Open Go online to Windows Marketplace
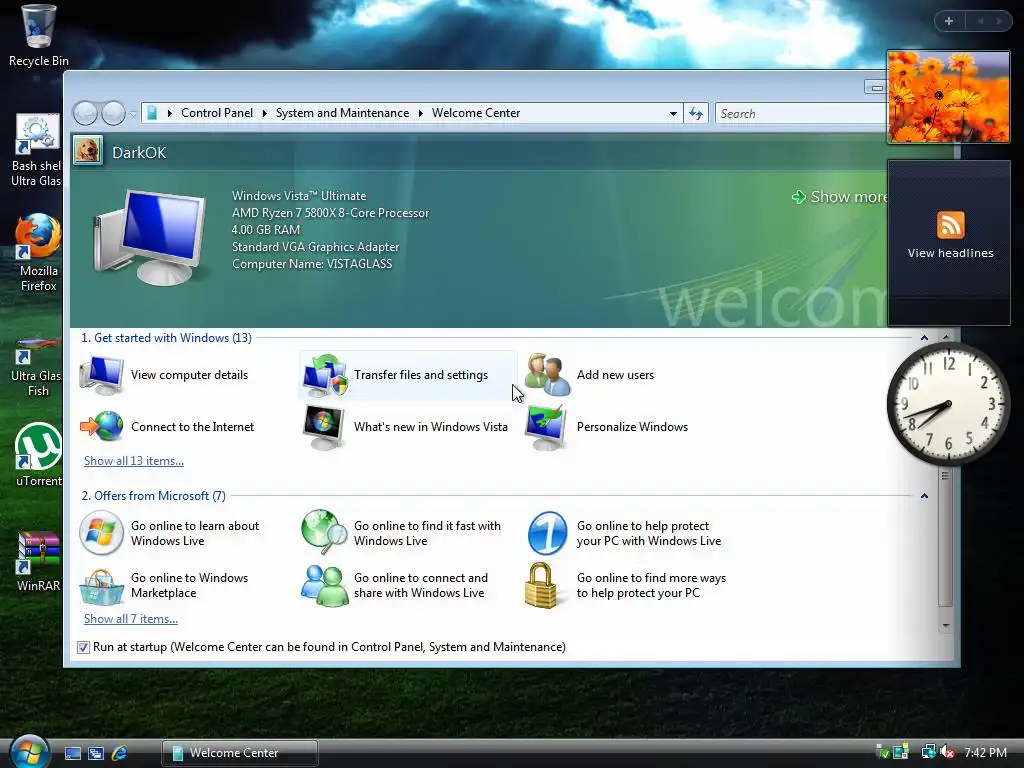The height and width of the screenshot is (768, 1024). tap(165, 585)
